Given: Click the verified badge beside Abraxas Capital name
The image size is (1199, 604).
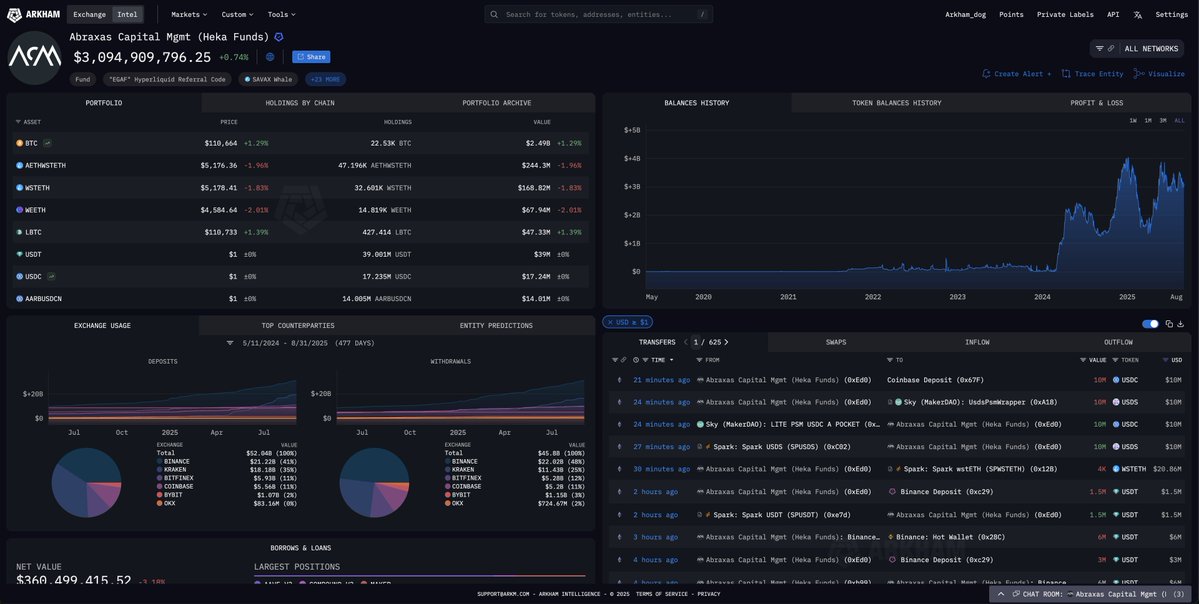Looking at the screenshot, I should click(279, 37).
